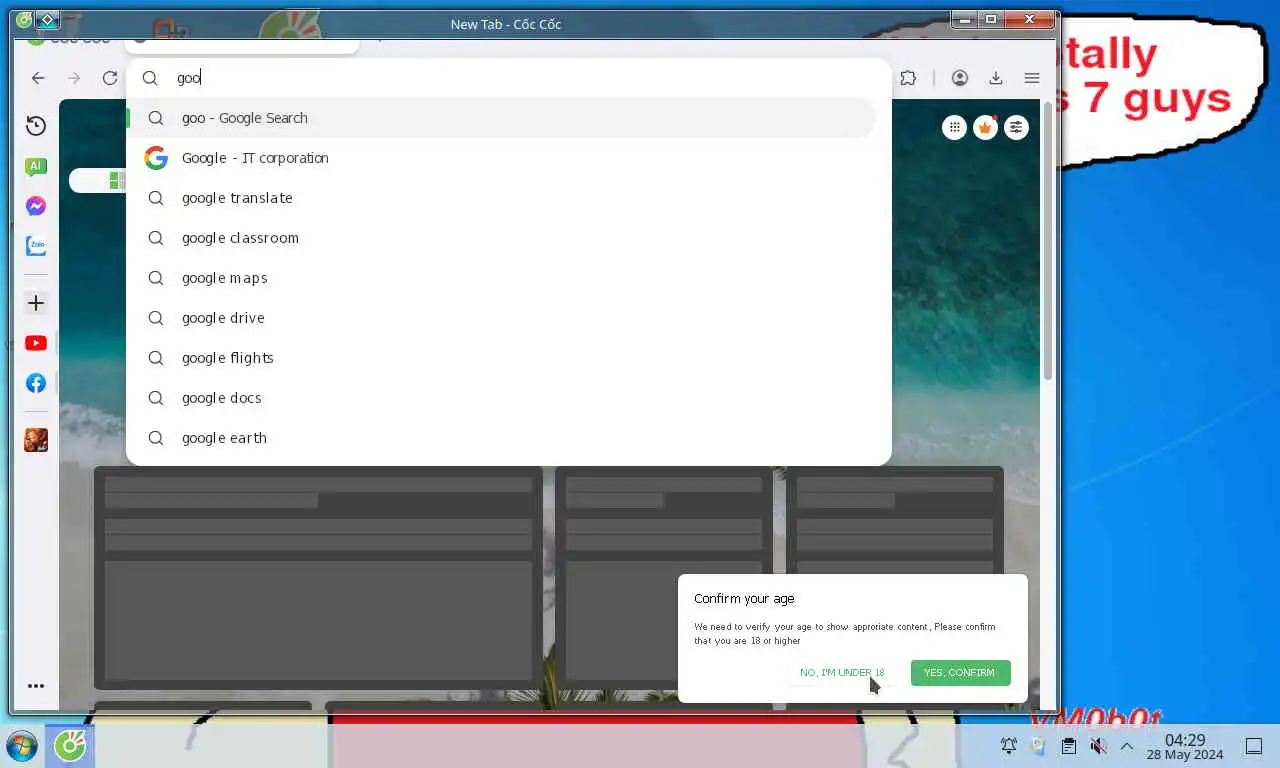Pick 'google flights' suggestion
The height and width of the screenshot is (768, 1280).
tap(501, 358)
